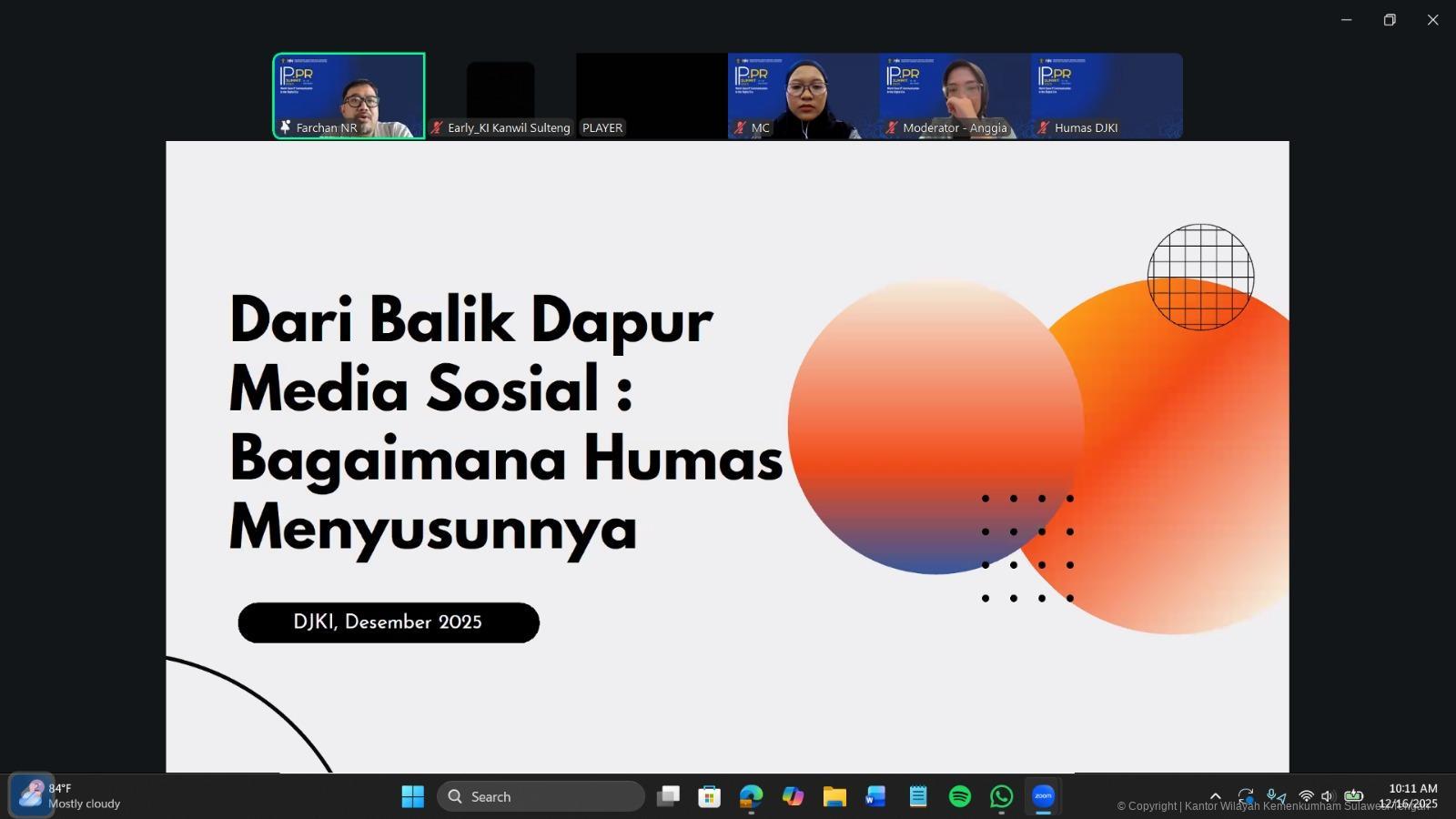Open the Zoom app in the taskbar

tap(1043, 796)
